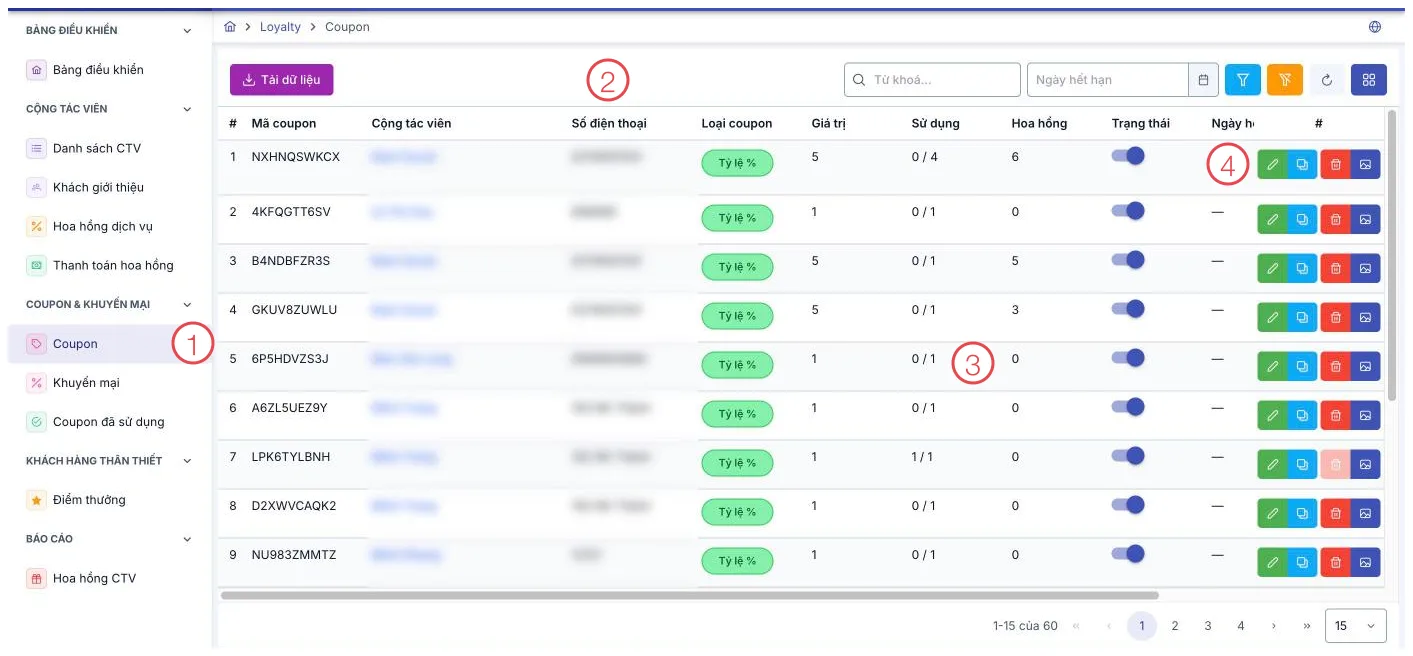
Task: Delete coupon D2XWVCAQK2 with the trash icon
Action: [x=1335, y=513]
